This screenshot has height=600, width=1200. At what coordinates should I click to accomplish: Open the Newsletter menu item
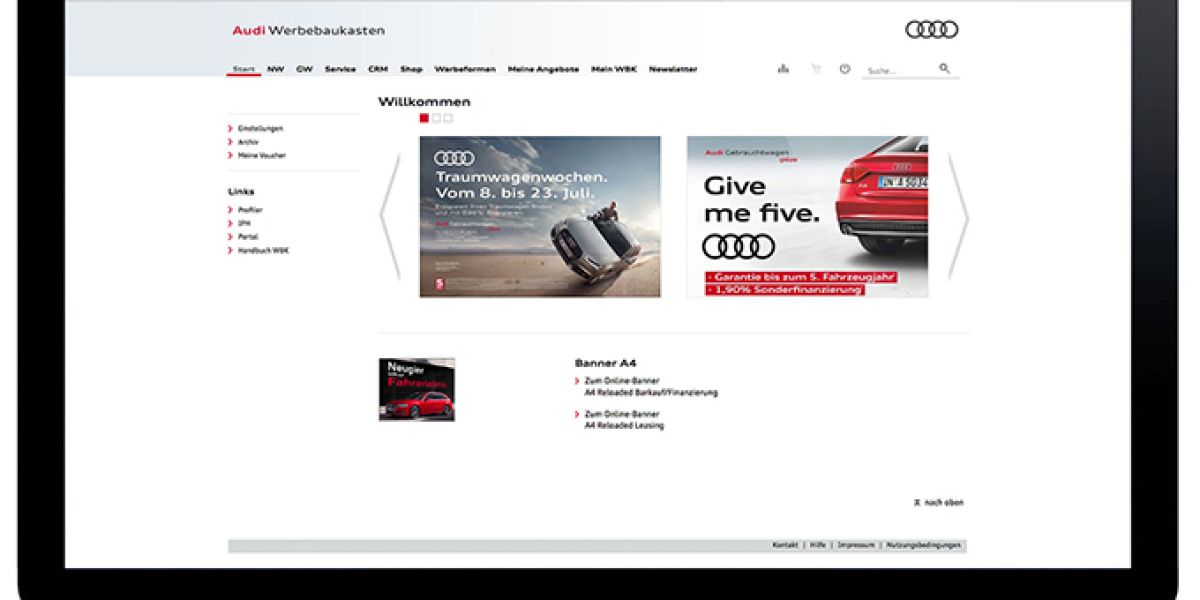673,70
